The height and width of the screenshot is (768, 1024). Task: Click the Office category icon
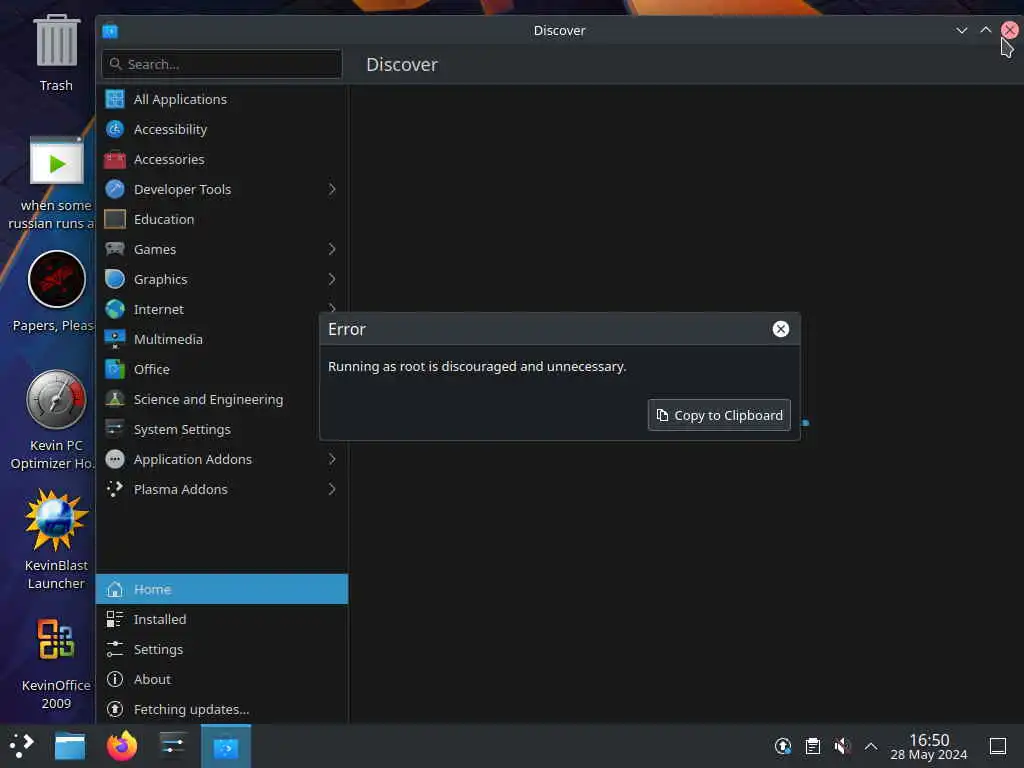115,369
